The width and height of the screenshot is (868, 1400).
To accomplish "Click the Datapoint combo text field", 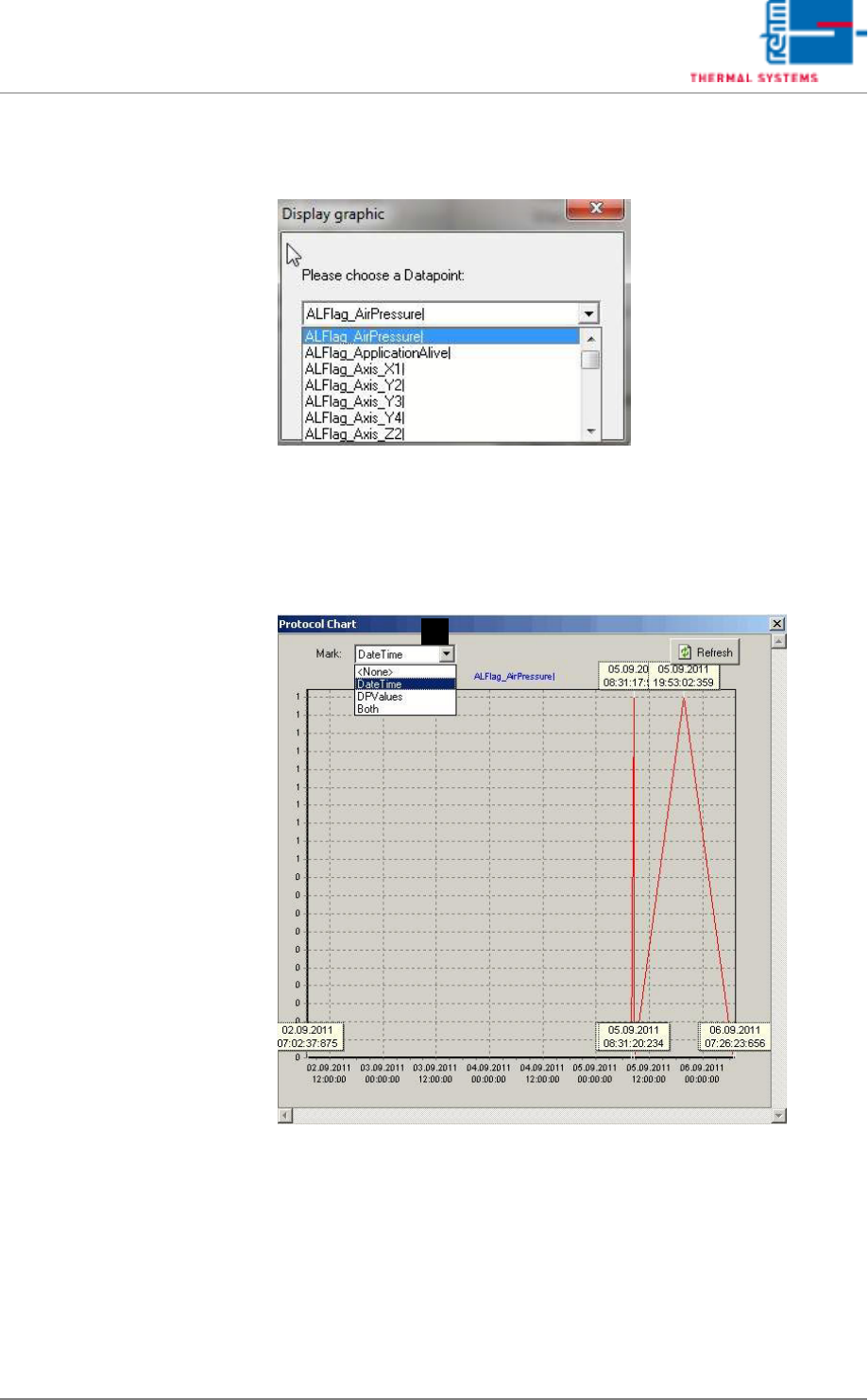I will click(x=440, y=314).
